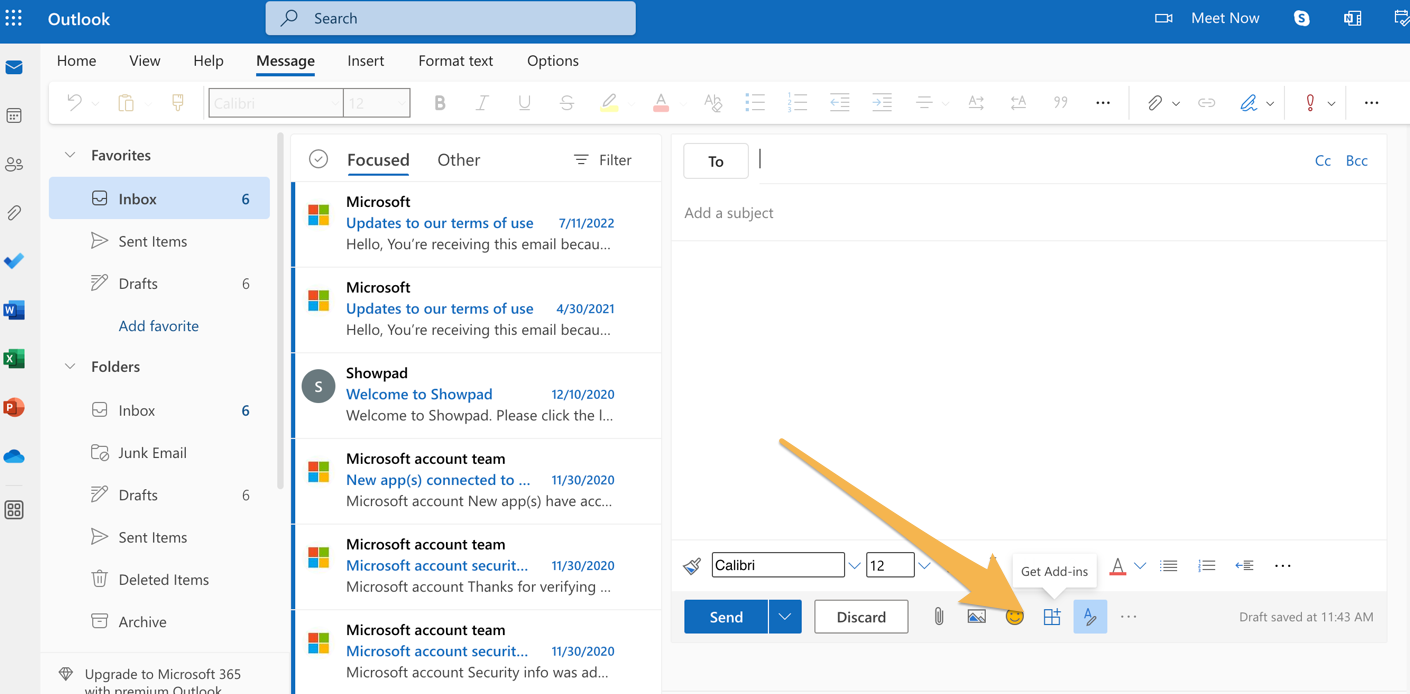1410x694 pixels.
Task: Launch Word from the left rail
Action: pyautogui.click(x=14, y=310)
